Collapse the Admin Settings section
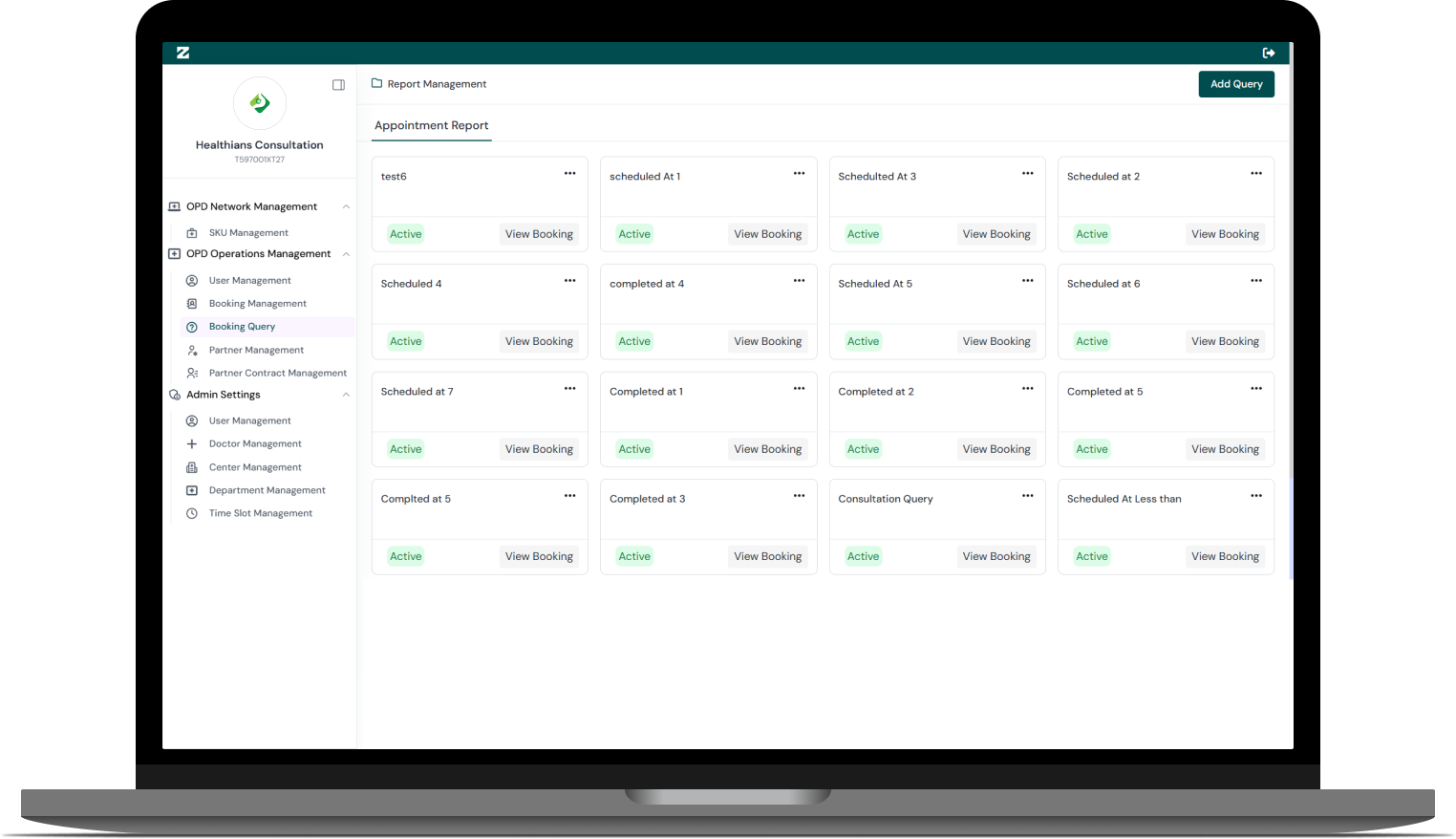 pyautogui.click(x=346, y=395)
